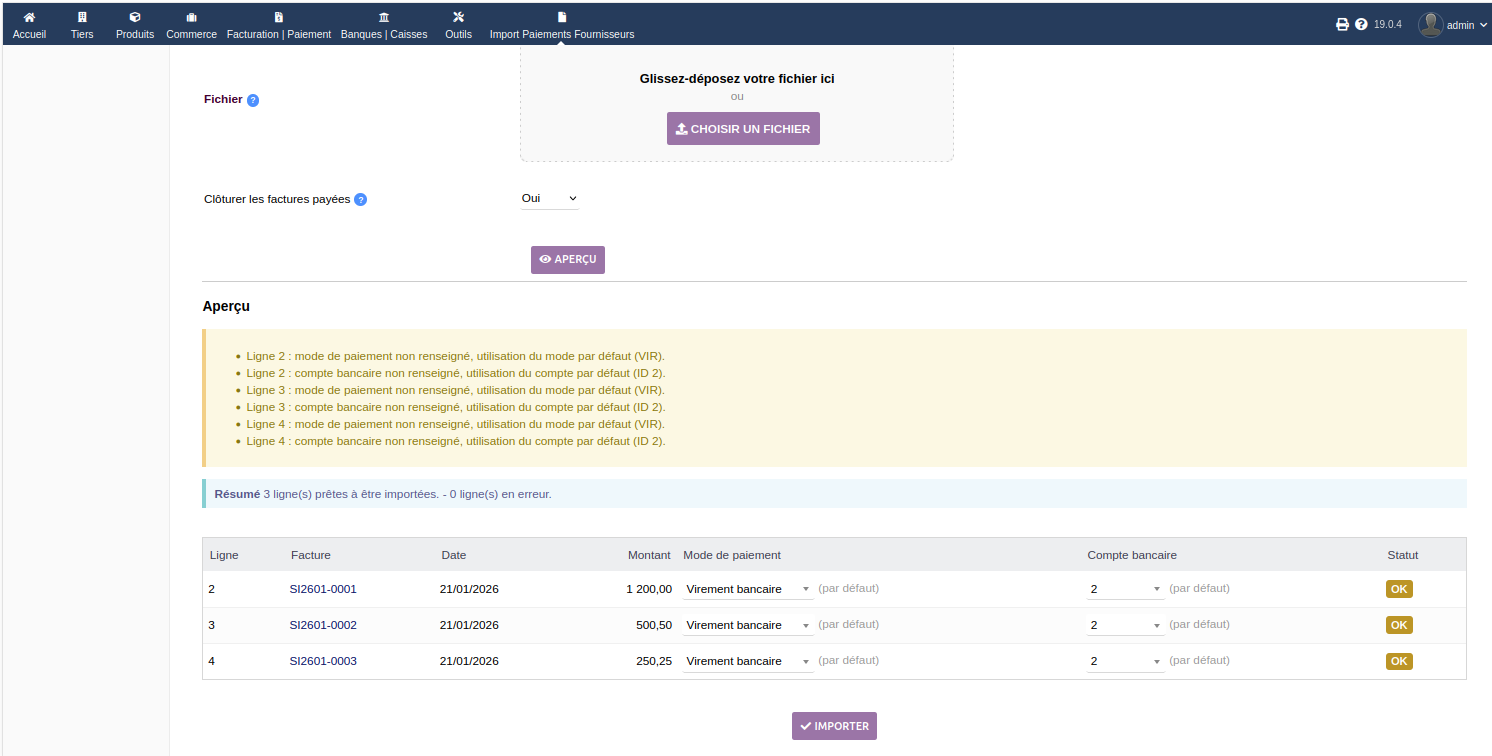
Task: Click the Choisir un fichier button
Action: coord(743,129)
